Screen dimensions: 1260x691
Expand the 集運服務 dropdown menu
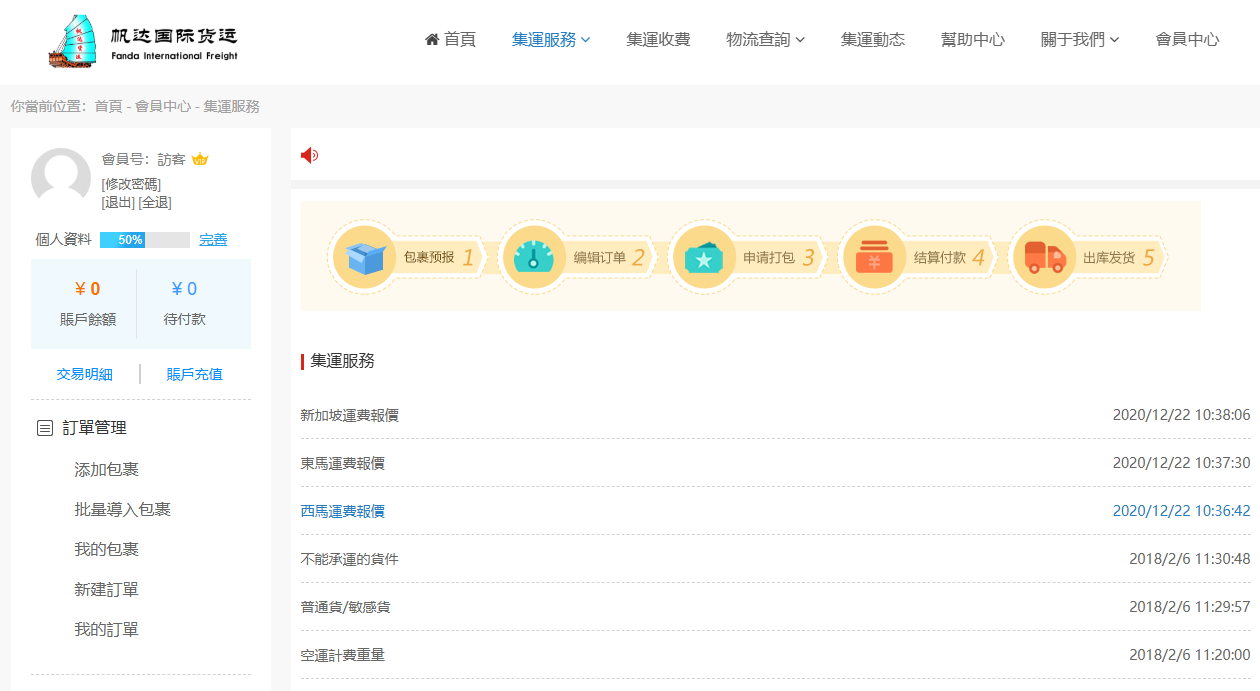[x=551, y=40]
